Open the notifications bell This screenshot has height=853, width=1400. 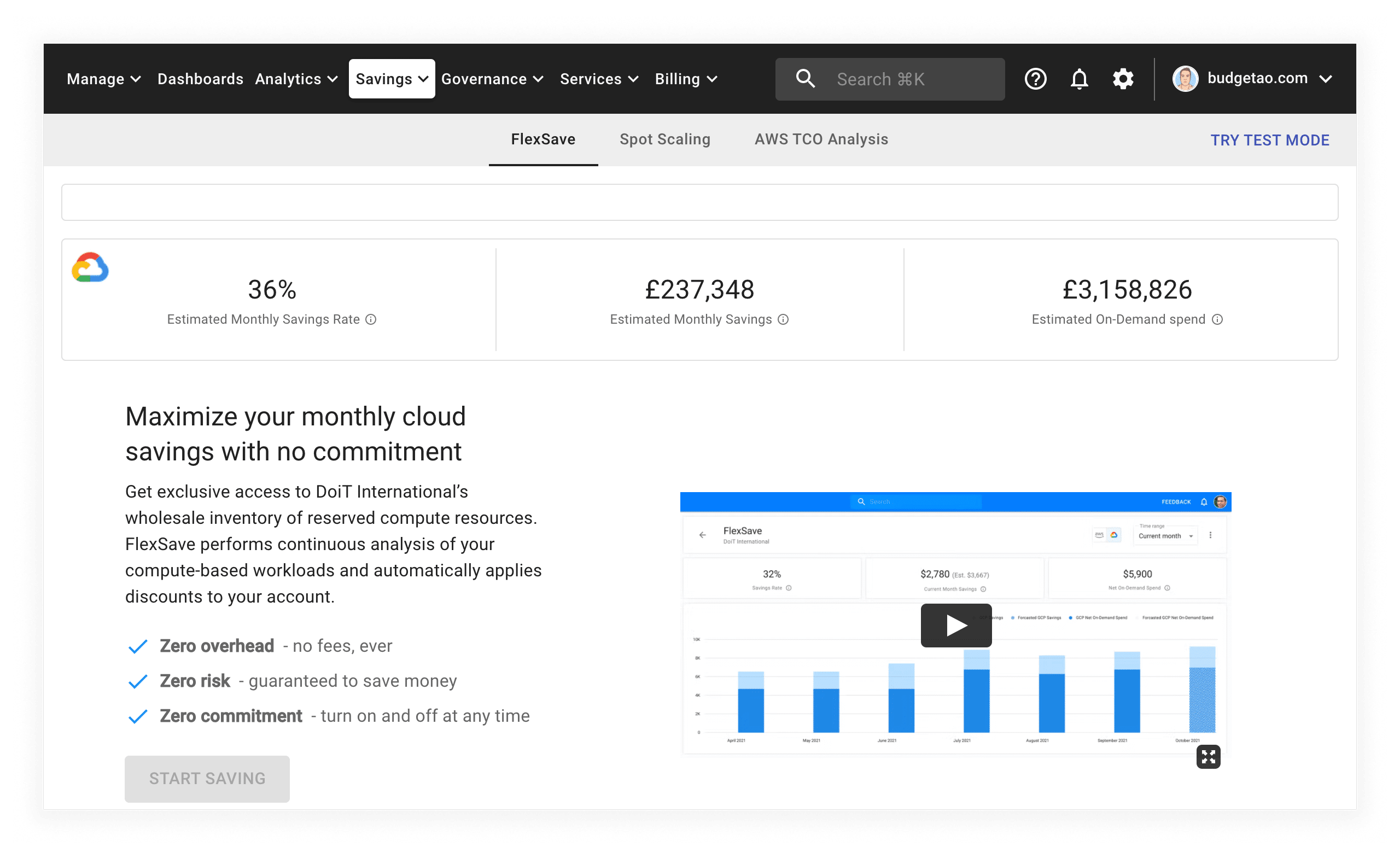tap(1079, 79)
